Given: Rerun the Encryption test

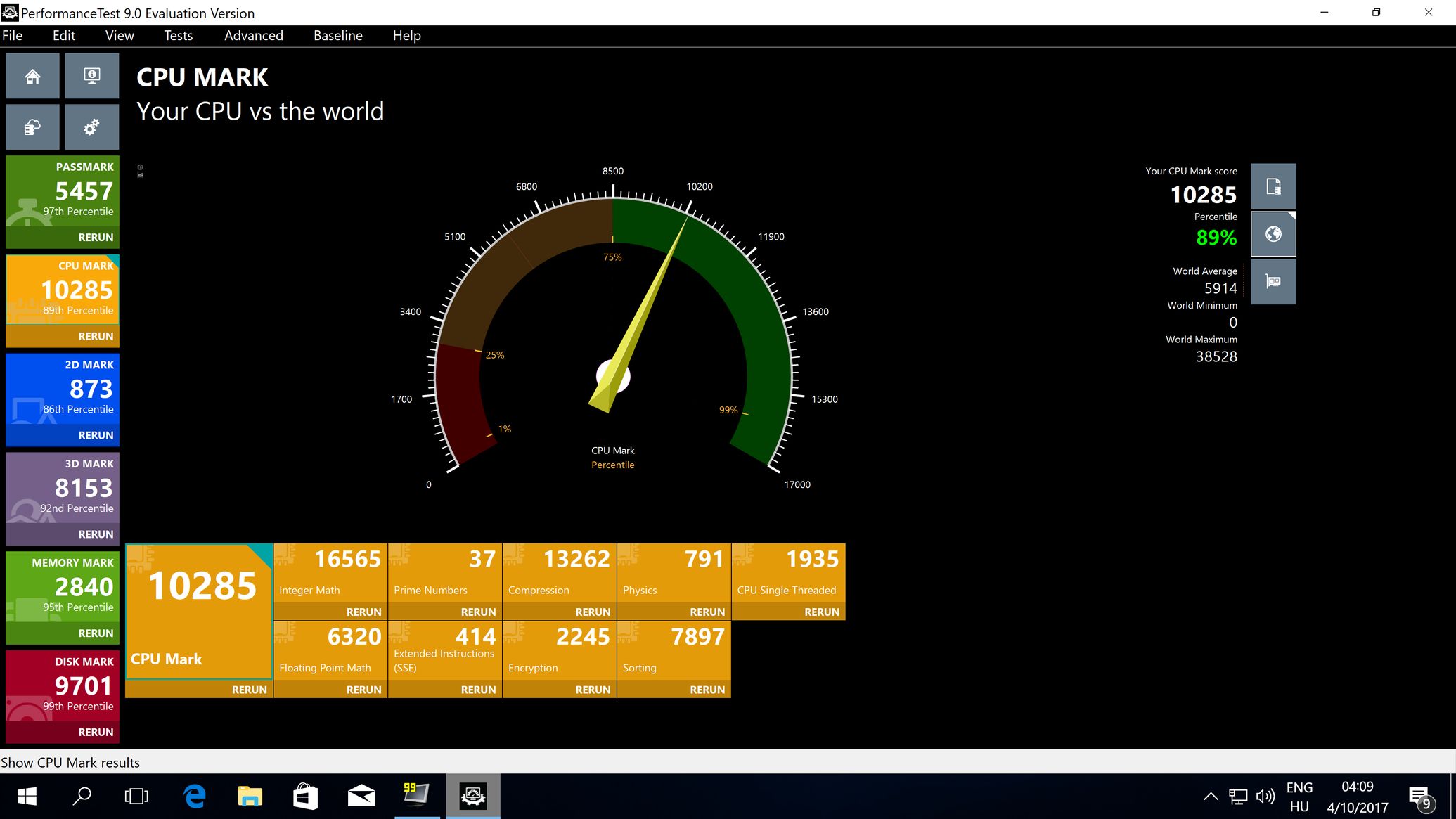Looking at the screenshot, I should pyautogui.click(x=593, y=690).
